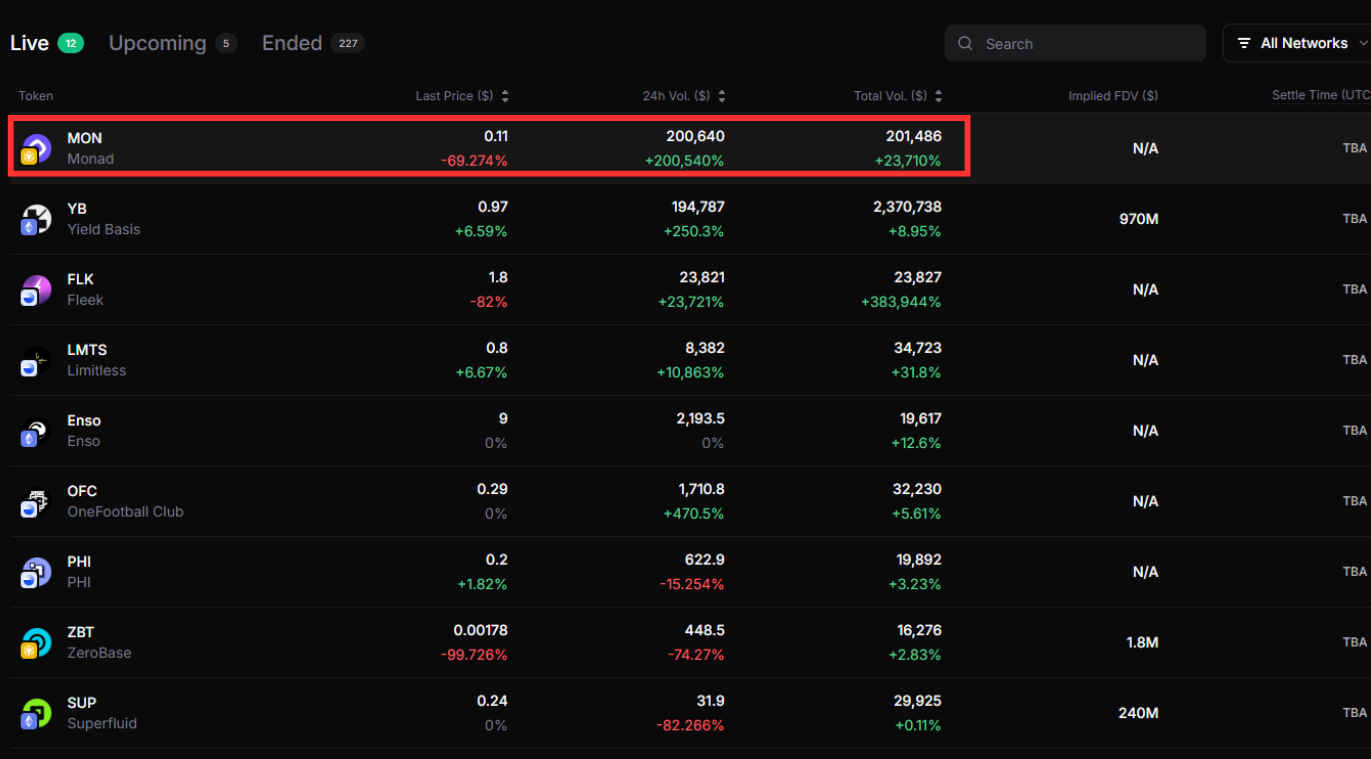Focus the Search input field
The height and width of the screenshot is (759, 1371).
point(1085,44)
